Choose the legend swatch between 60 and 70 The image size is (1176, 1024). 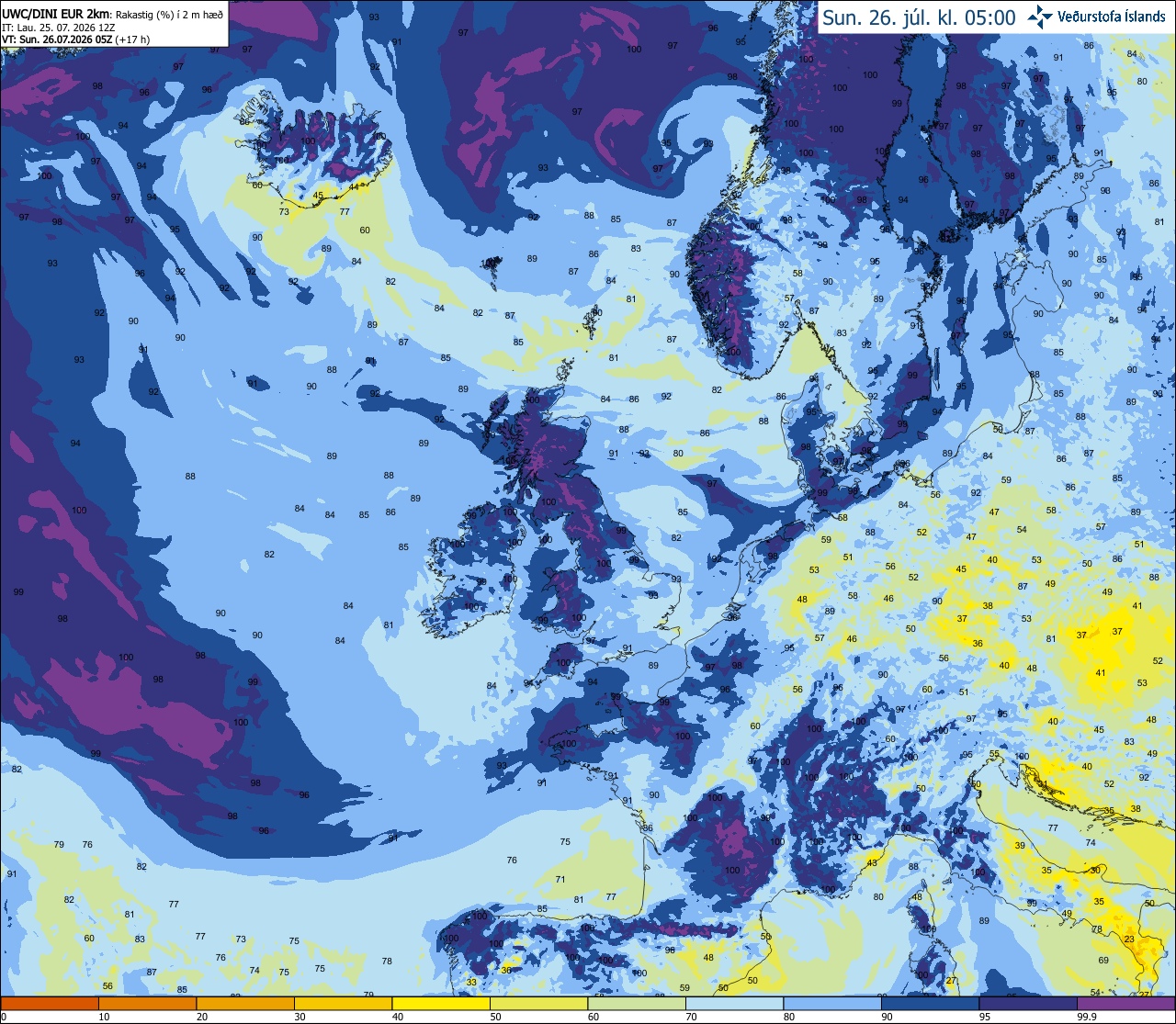coord(637,1003)
